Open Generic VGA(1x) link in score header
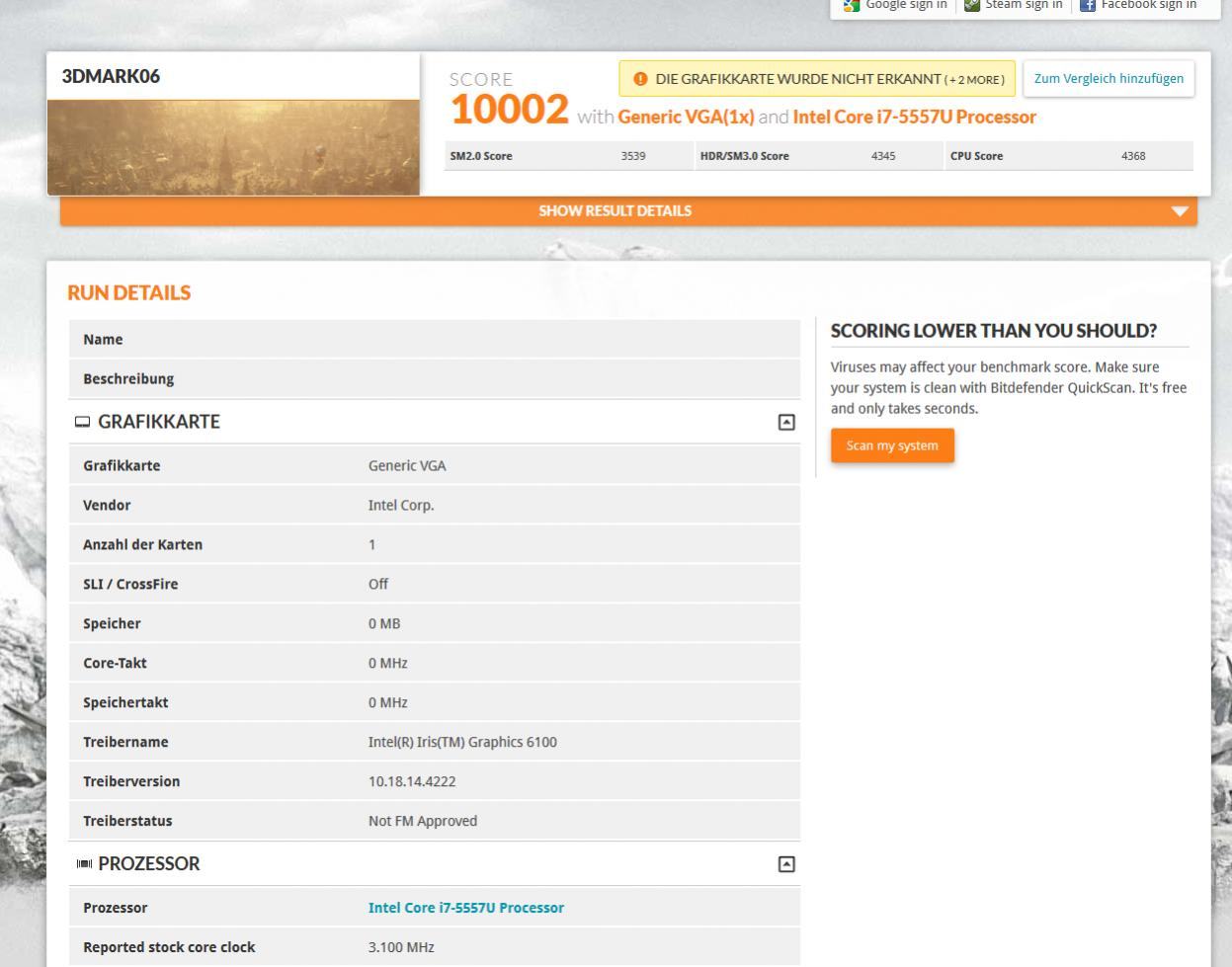Viewport: 1232px width, 967px height. (x=686, y=117)
